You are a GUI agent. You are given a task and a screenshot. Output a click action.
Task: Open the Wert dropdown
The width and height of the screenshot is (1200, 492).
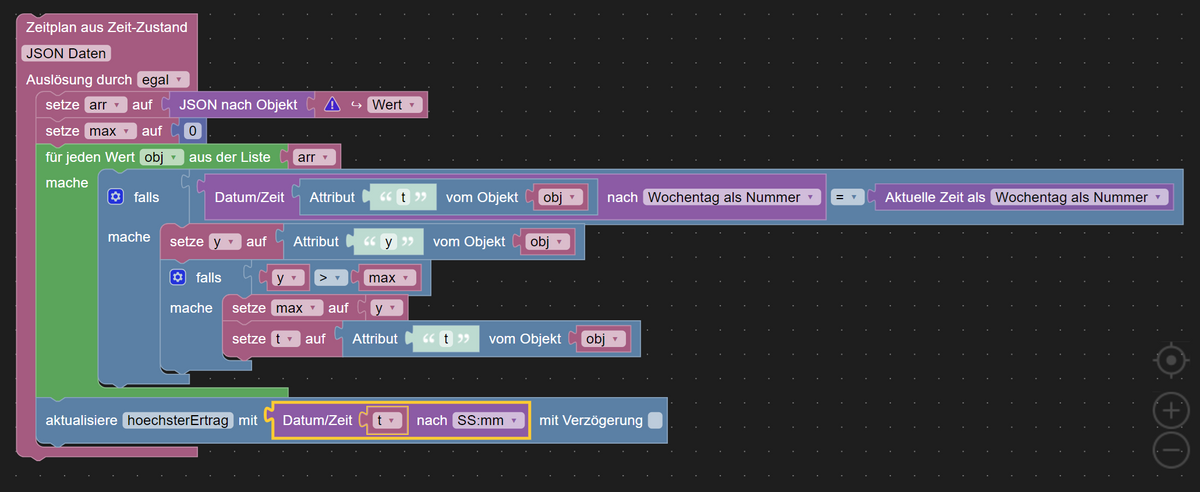pyautogui.click(x=395, y=104)
